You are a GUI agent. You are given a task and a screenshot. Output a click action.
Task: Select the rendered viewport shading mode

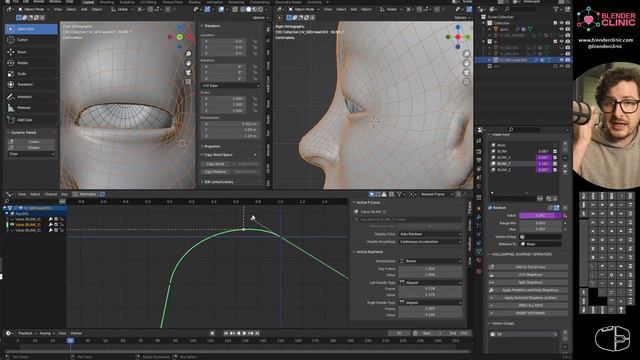[261, 9]
